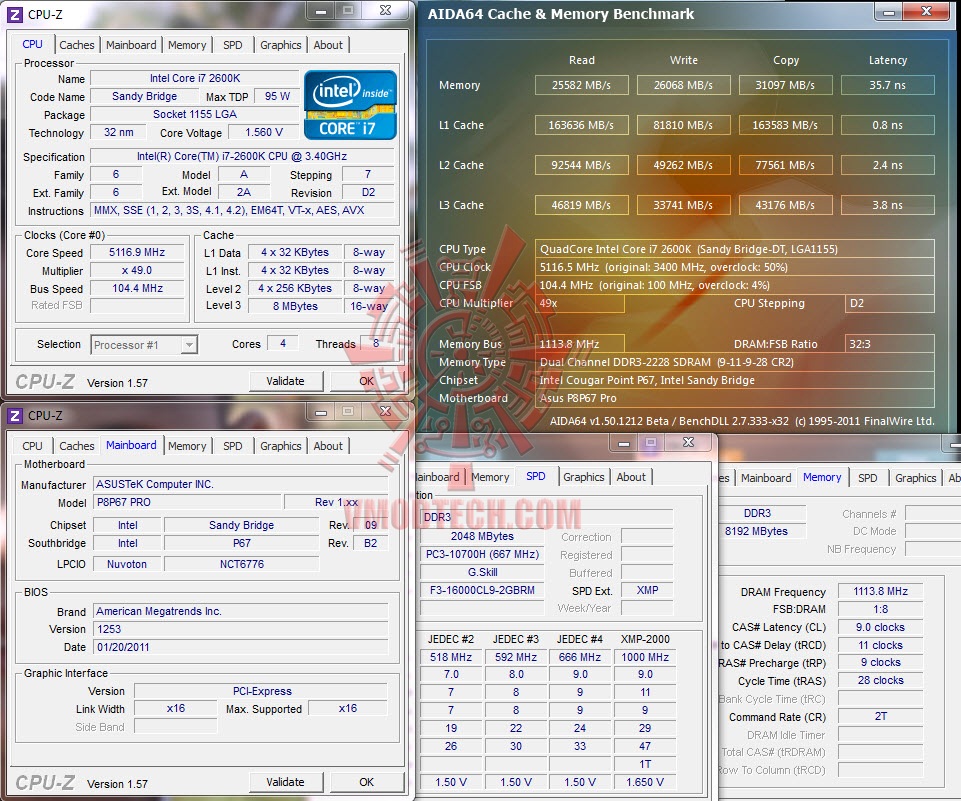
Task: Click the processor Name field Intel Core i7 2600K
Action: click(195, 78)
